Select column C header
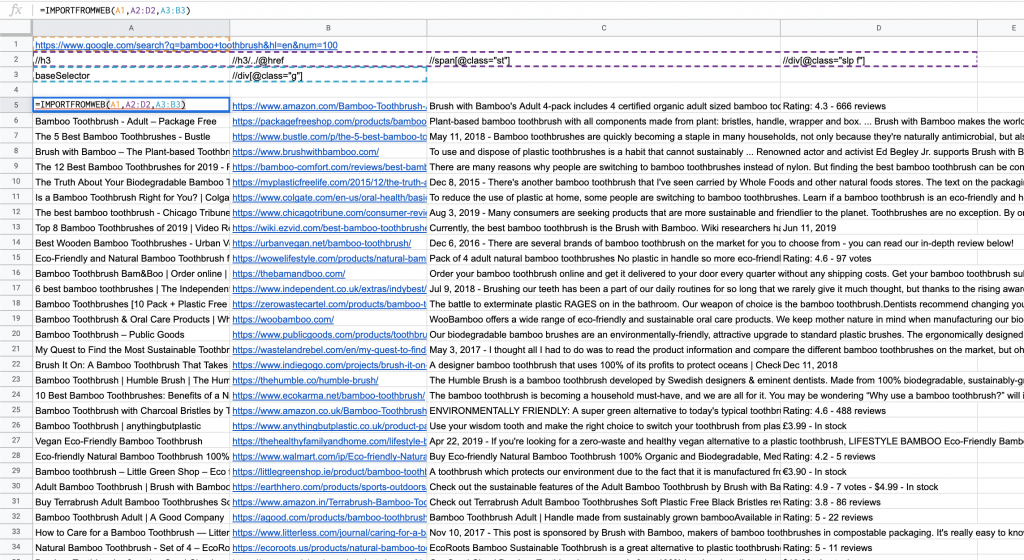The height and width of the screenshot is (560, 1024). pos(603,28)
